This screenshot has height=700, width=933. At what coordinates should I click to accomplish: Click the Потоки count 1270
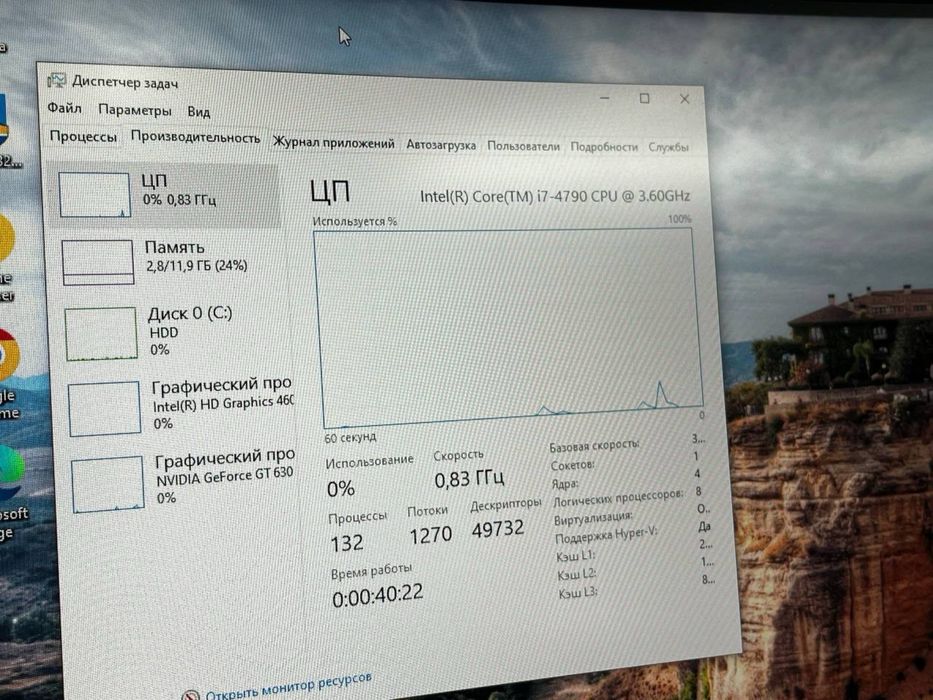pyautogui.click(x=431, y=536)
